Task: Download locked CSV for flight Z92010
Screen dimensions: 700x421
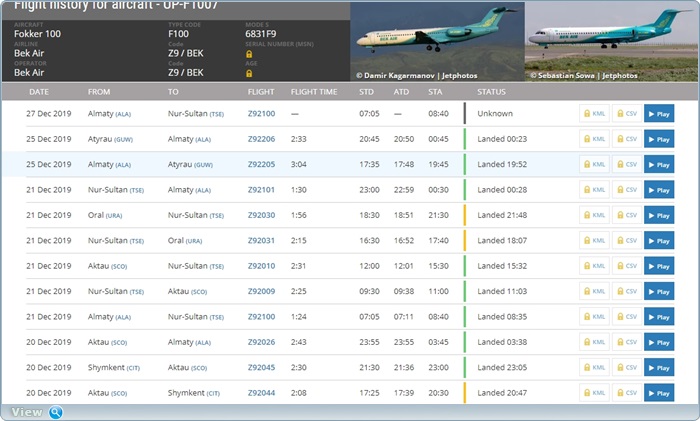Action: click(627, 266)
